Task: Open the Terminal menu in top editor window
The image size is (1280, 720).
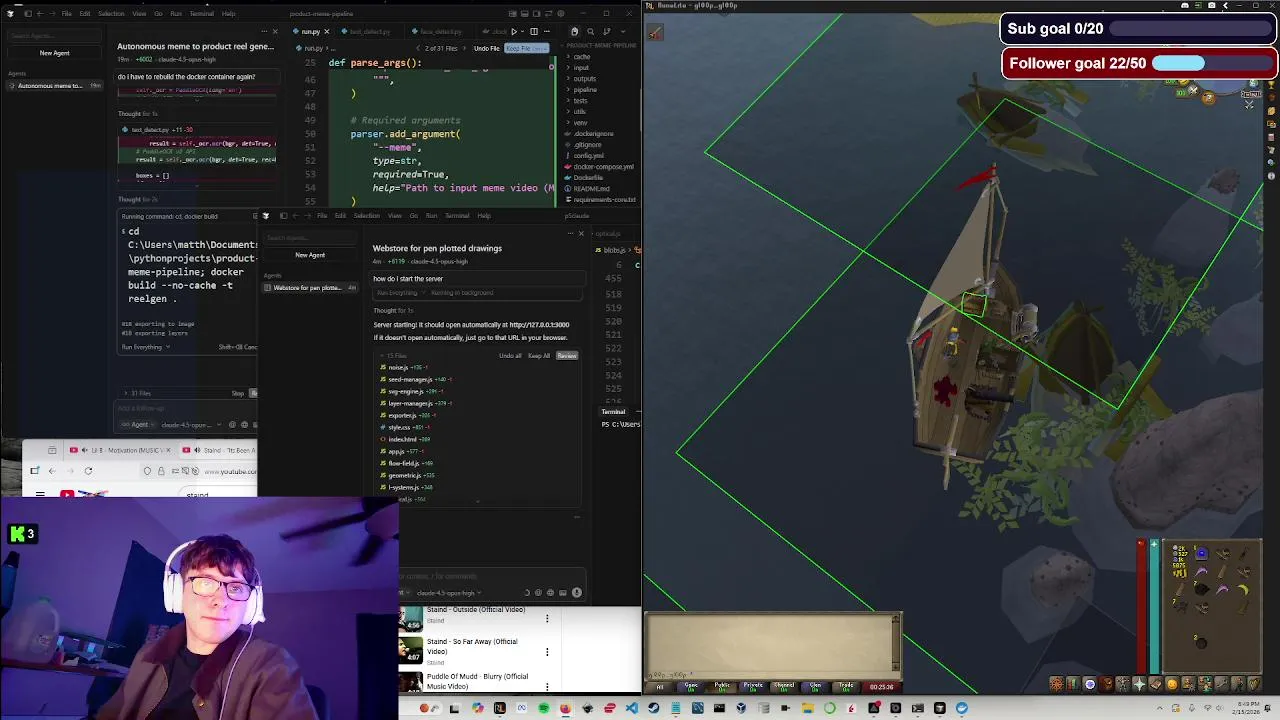Action: pyautogui.click(x=201, y=14)
